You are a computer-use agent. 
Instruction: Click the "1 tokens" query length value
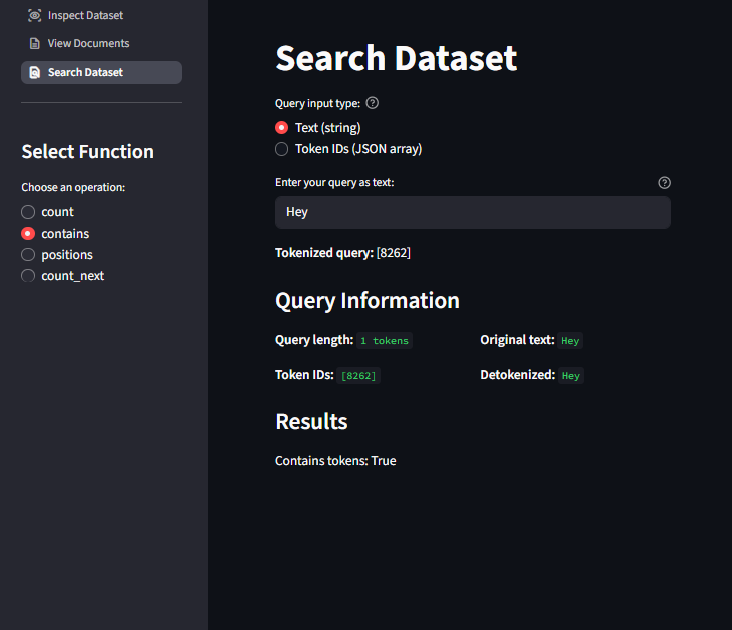click(384, 341)
